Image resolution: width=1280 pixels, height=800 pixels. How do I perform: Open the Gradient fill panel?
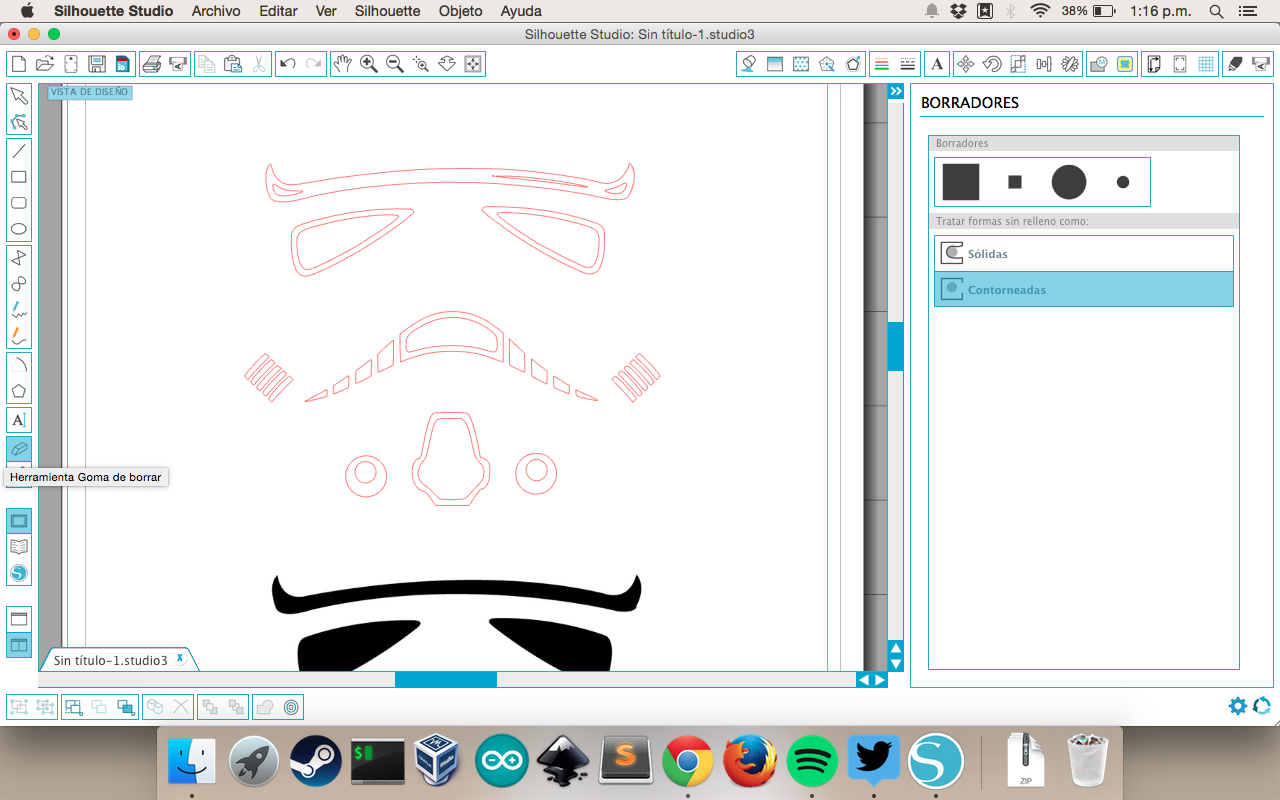(x=774, y=64)
